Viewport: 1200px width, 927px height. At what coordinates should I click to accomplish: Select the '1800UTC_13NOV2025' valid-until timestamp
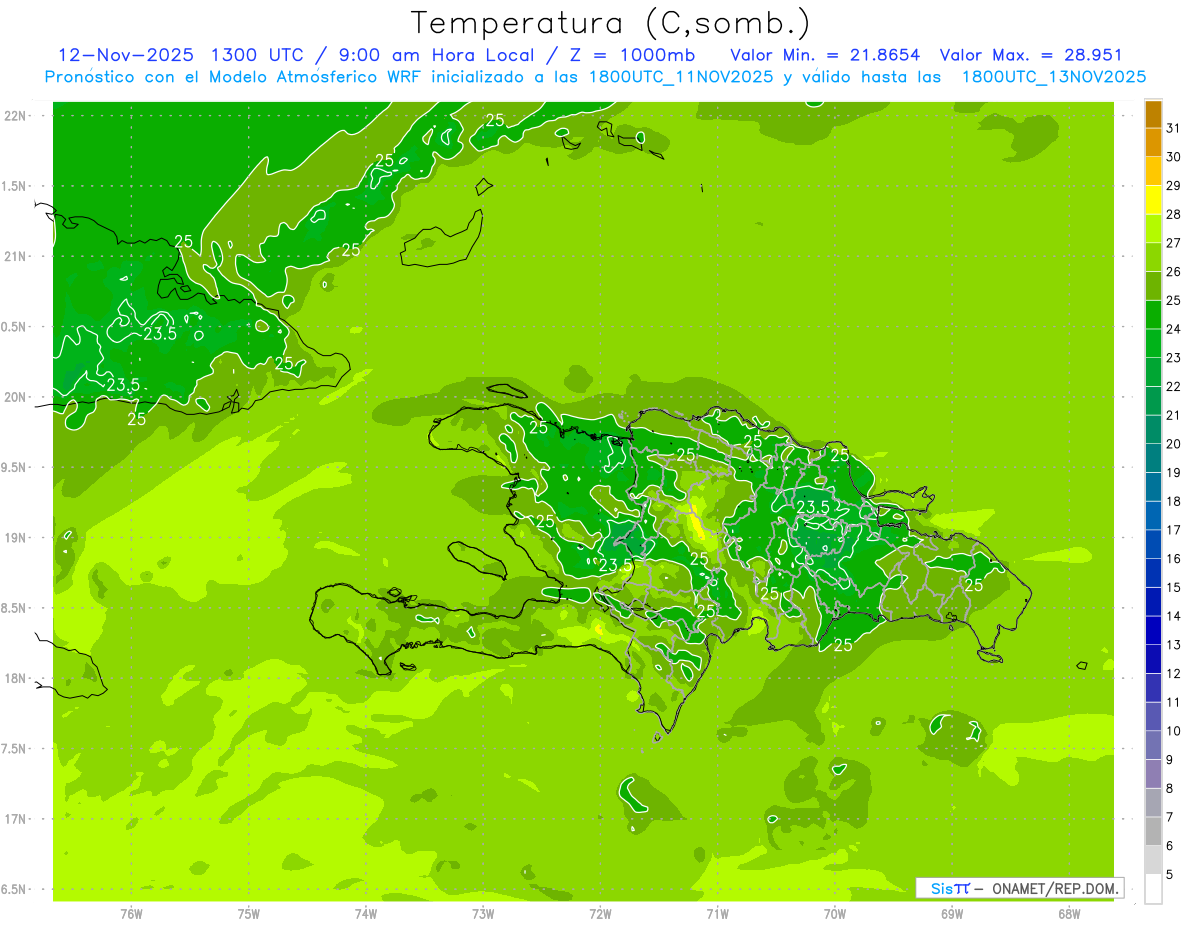[1053, 77]
